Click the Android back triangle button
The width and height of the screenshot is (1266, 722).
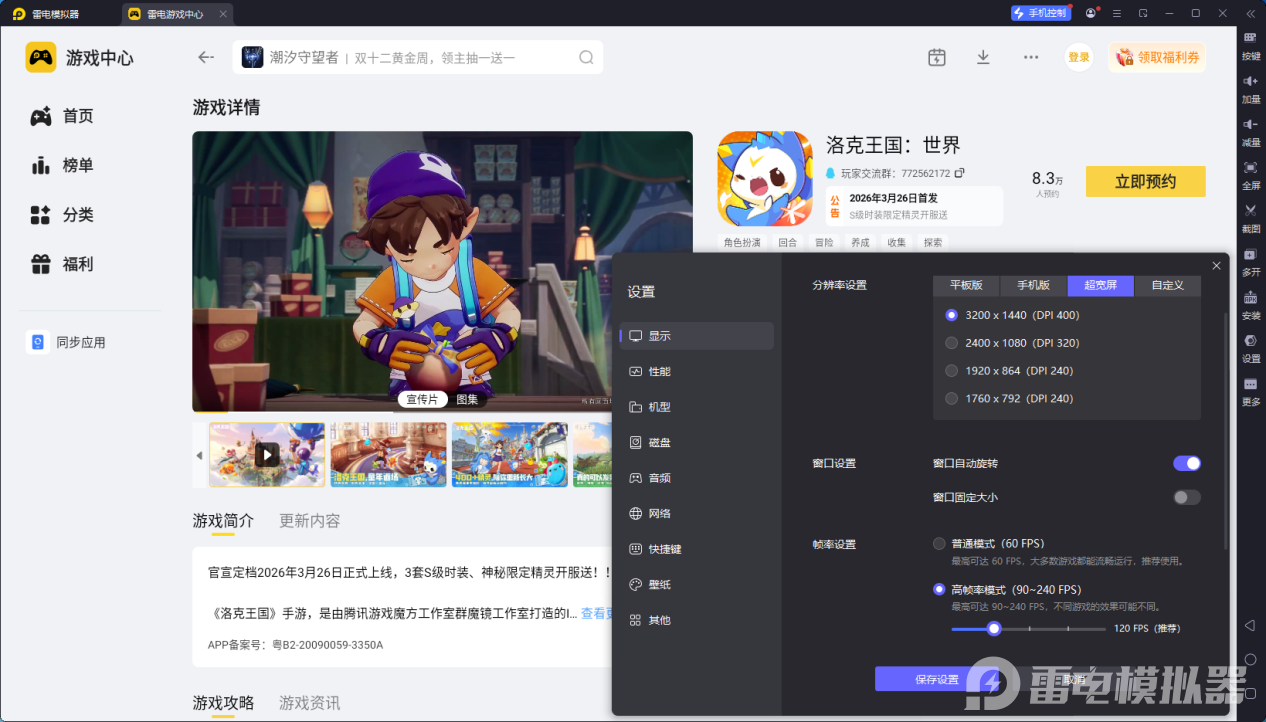(x=1250, y=625)
